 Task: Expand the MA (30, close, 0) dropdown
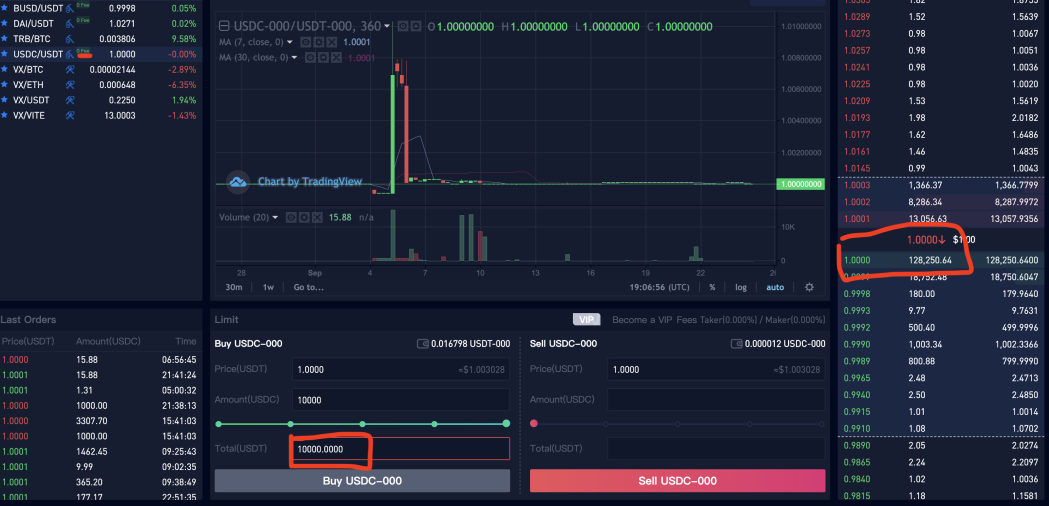coord(295,58)
